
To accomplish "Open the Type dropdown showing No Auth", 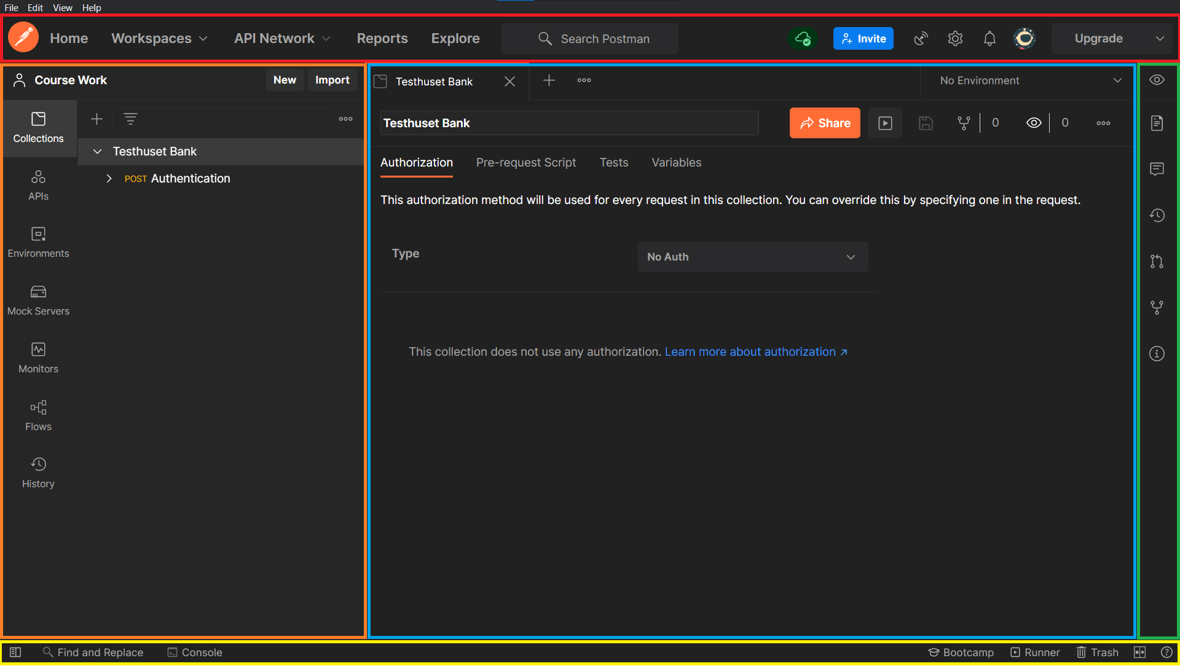I will [752, 257].
